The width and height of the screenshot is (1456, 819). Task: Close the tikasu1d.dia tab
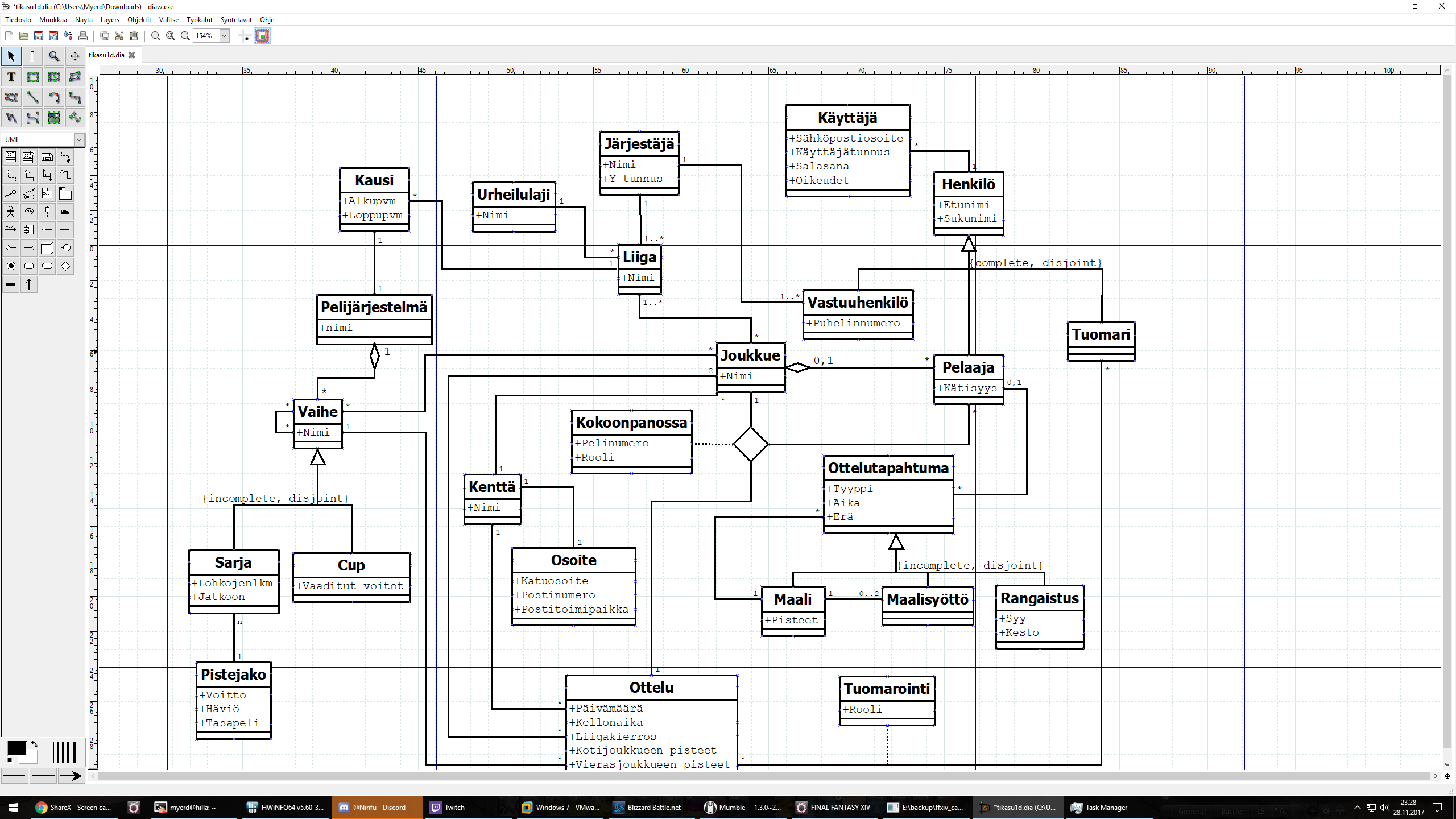132,55
